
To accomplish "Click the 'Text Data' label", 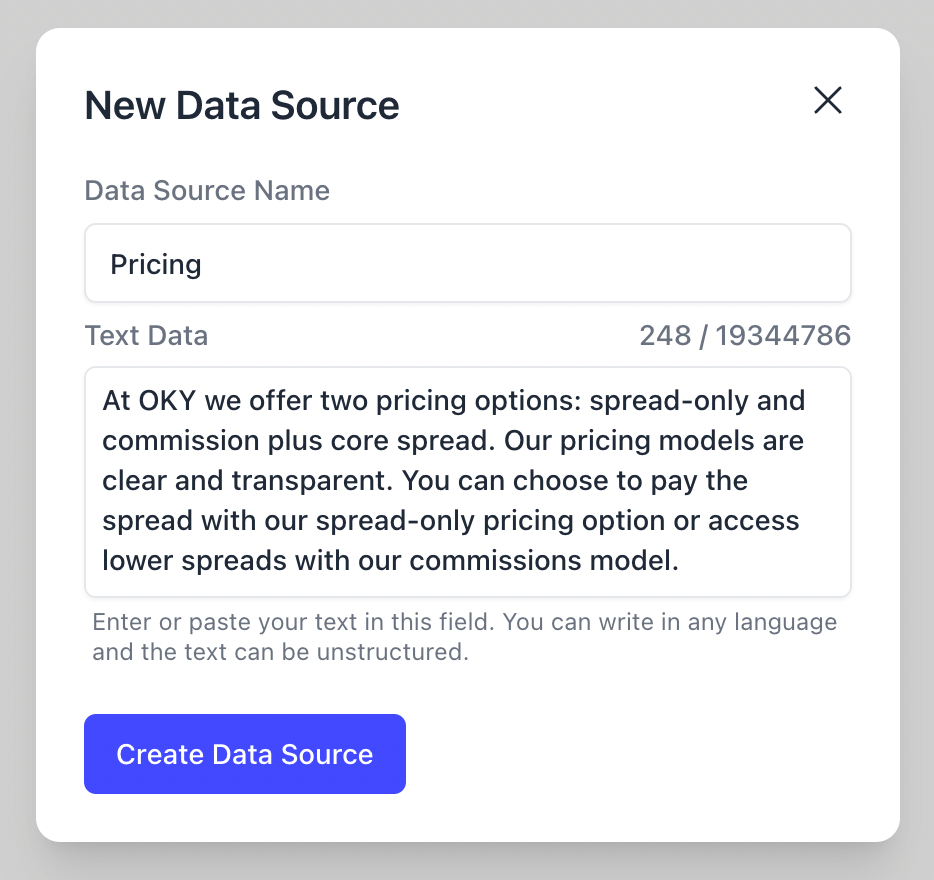I will [x=146, y=335].
